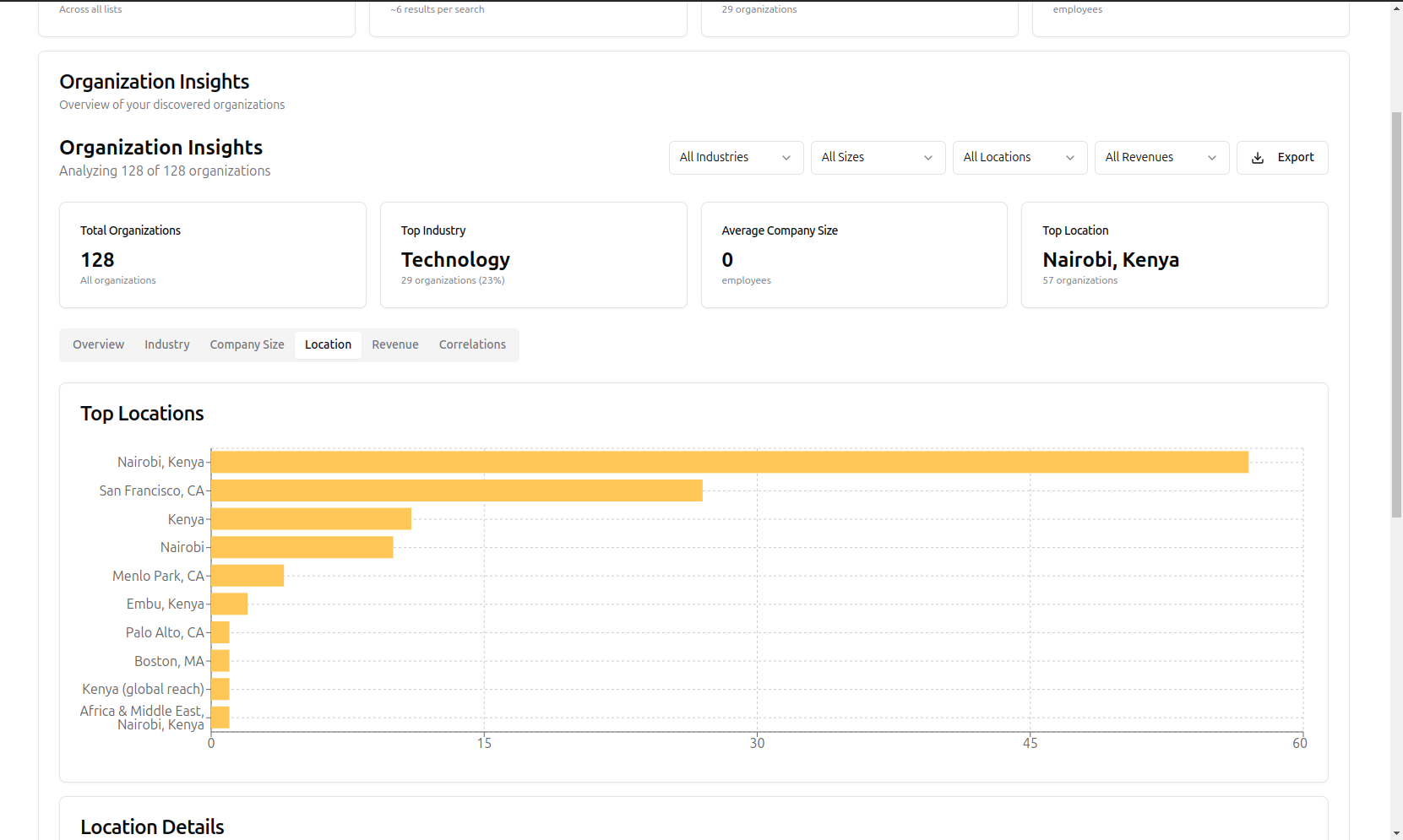Click 'Overview of your discovered organizations' subtitle
Image resolution: width=1403 pixels, height=840 pixels.
click(172, 105)
